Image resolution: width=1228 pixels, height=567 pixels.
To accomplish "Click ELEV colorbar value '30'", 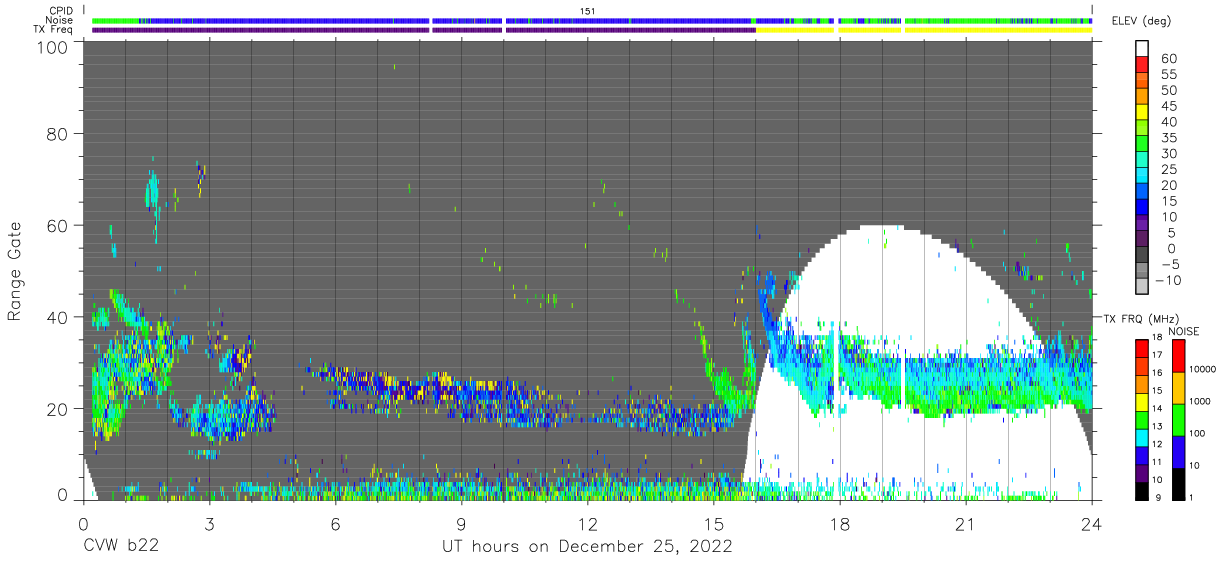I will [1170, 153].
